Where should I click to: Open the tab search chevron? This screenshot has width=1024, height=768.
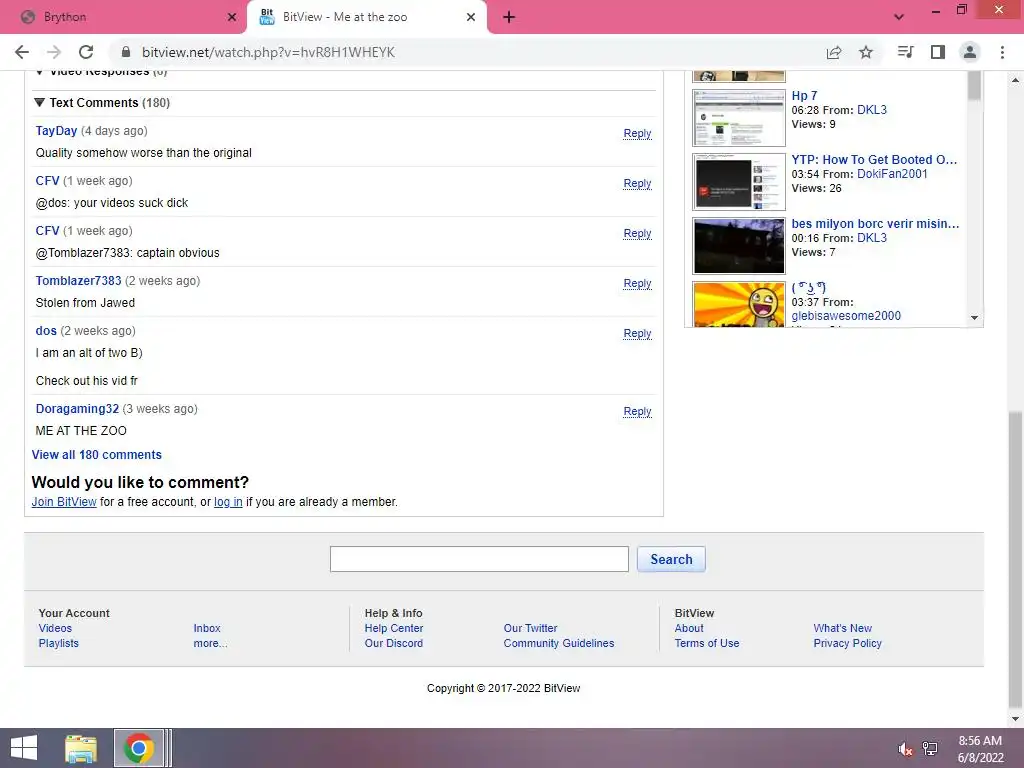pos(899,17)
